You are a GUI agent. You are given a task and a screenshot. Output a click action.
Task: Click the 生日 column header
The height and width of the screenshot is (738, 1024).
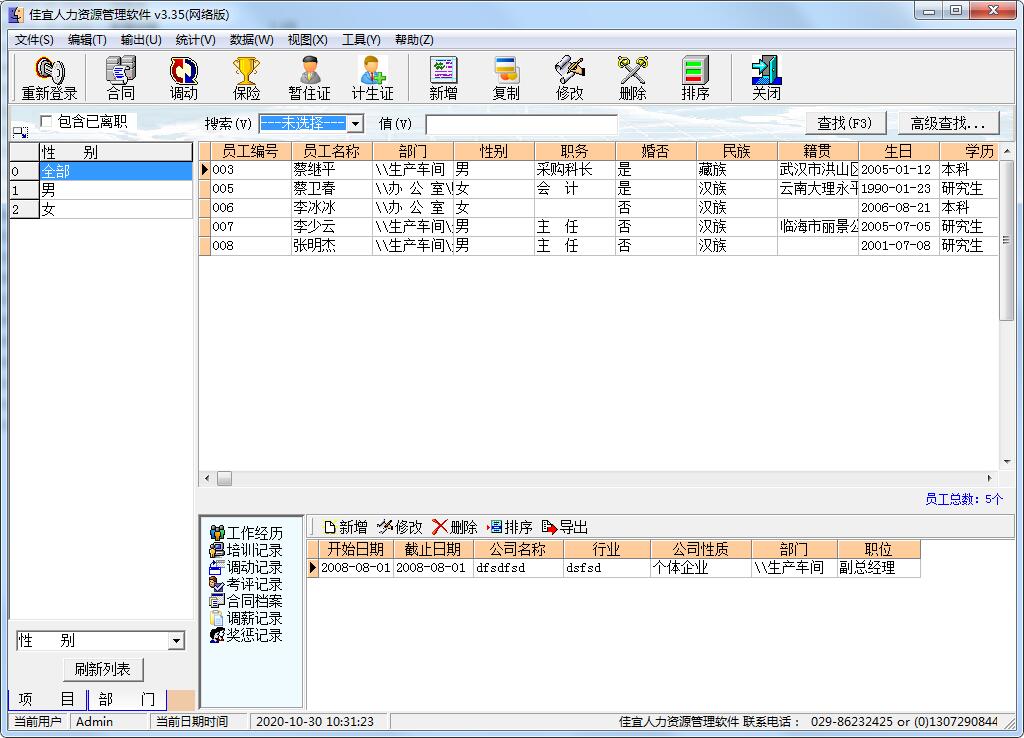(899, 152)
